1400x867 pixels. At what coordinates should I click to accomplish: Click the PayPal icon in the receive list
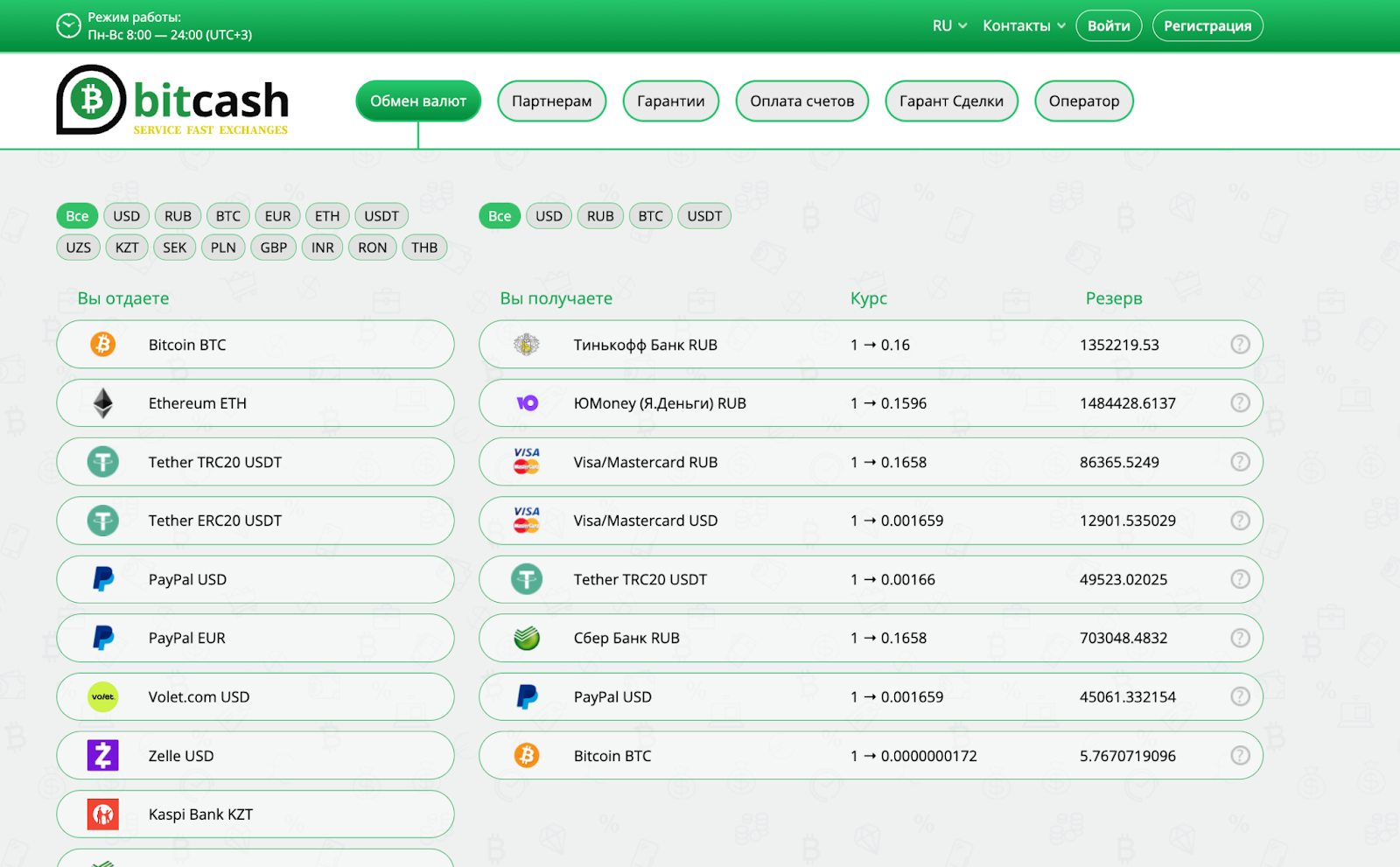[x=527, y=696]
